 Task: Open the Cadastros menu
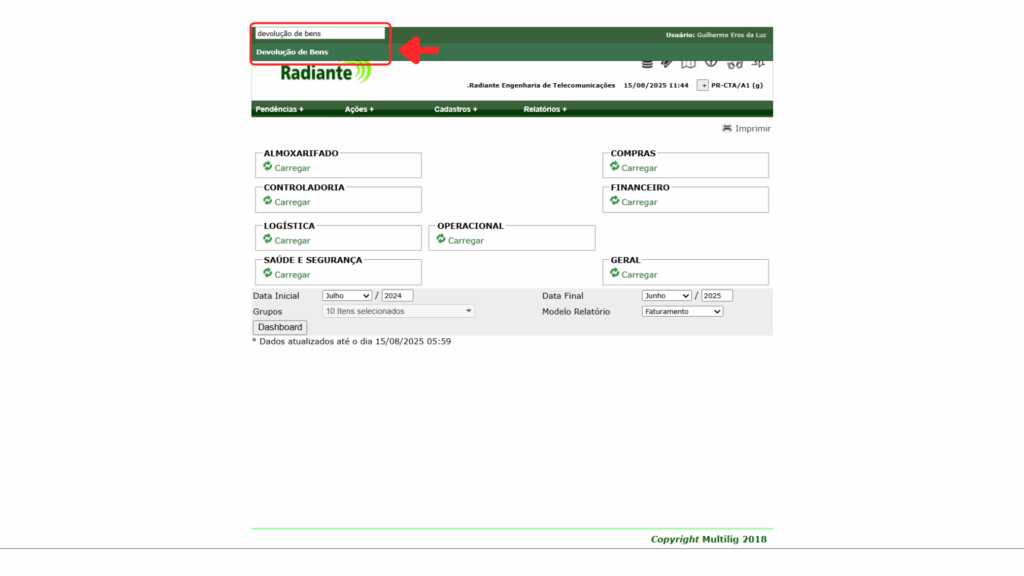(x=455, y=109)
